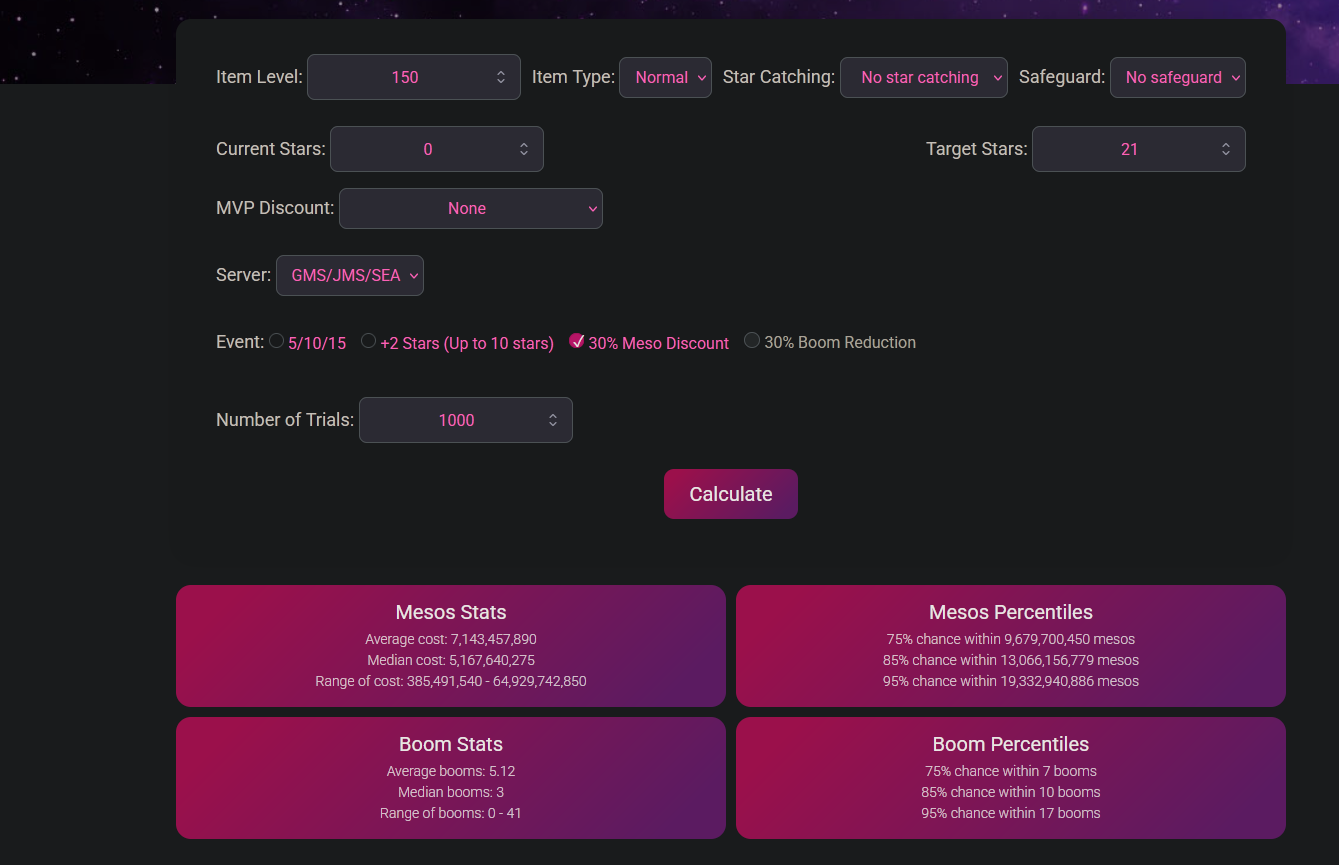Click the 'MVP Discount:' label
Screen dimensions: 1339x865
click(275, 208)
